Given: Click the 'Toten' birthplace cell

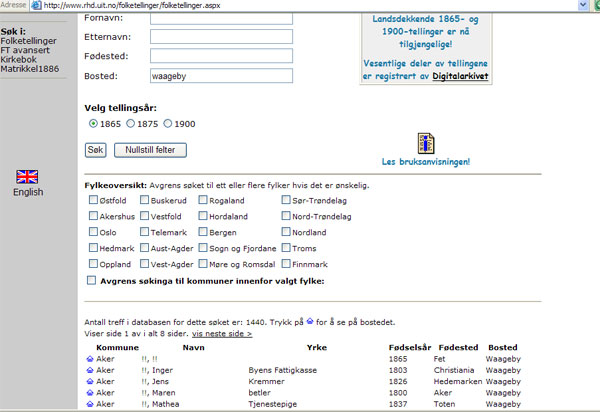Looking at the screenshot, I should click(444, 404).
